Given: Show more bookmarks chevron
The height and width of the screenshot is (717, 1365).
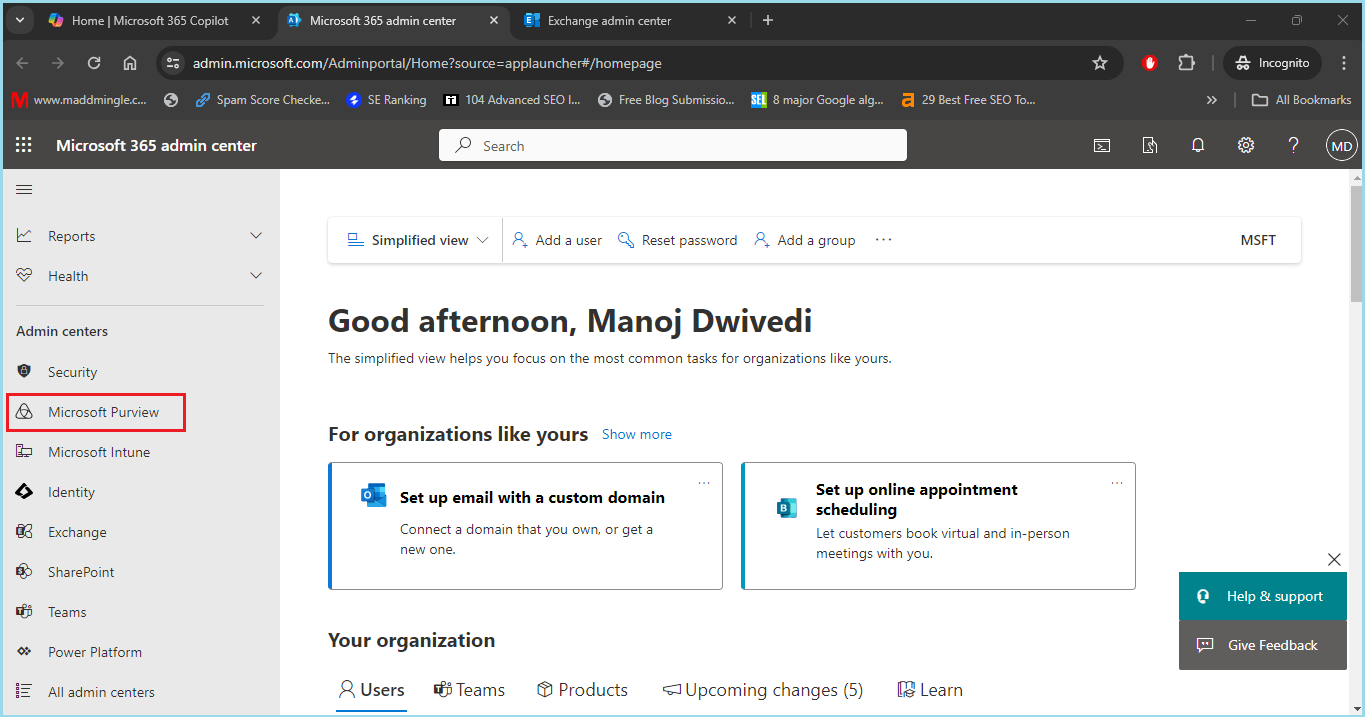Looking at the screenshot, I should pos(1212,100).
